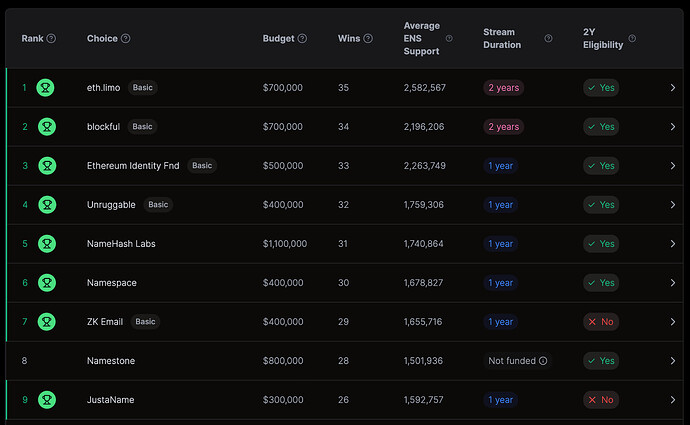690x425 pixels.
Task: Expand the NameHash Labs row chevron
Action: pyautogui.click(x=672, y=244)
